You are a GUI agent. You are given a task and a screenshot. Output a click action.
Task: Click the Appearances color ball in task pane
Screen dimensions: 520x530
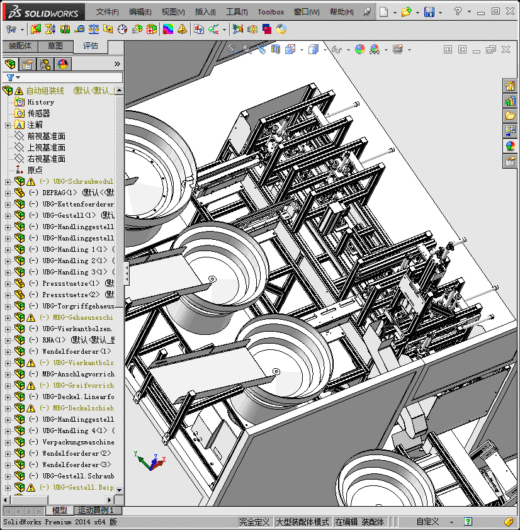pos(510,146)
